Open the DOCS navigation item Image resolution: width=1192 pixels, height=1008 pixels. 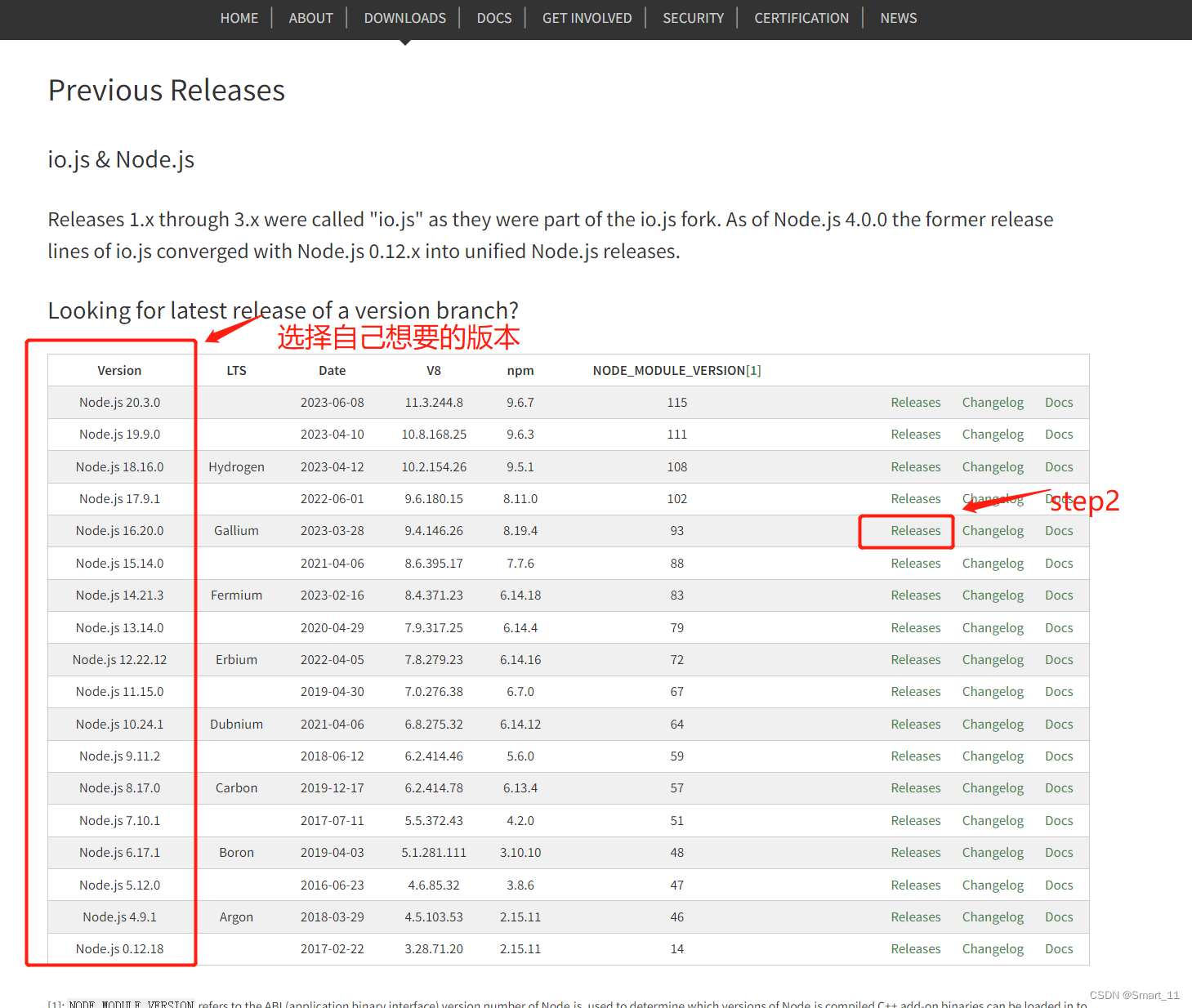[x=493, y=18]
